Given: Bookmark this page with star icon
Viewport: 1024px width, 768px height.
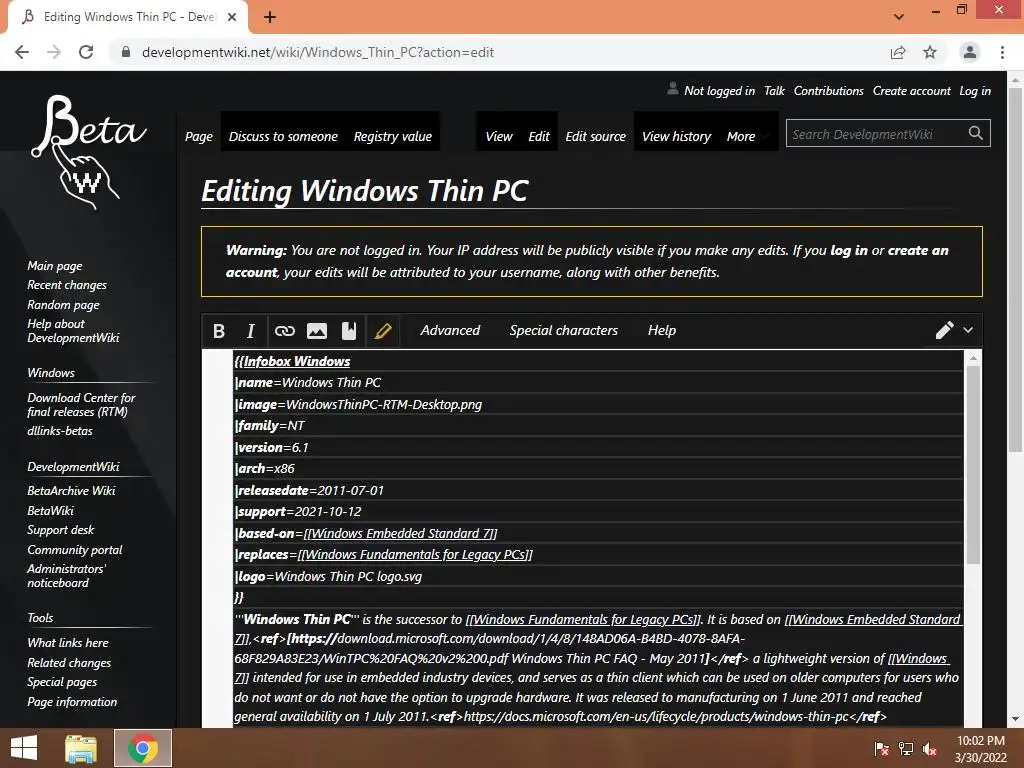Looking at the screenshot, I should coord(930,52).
